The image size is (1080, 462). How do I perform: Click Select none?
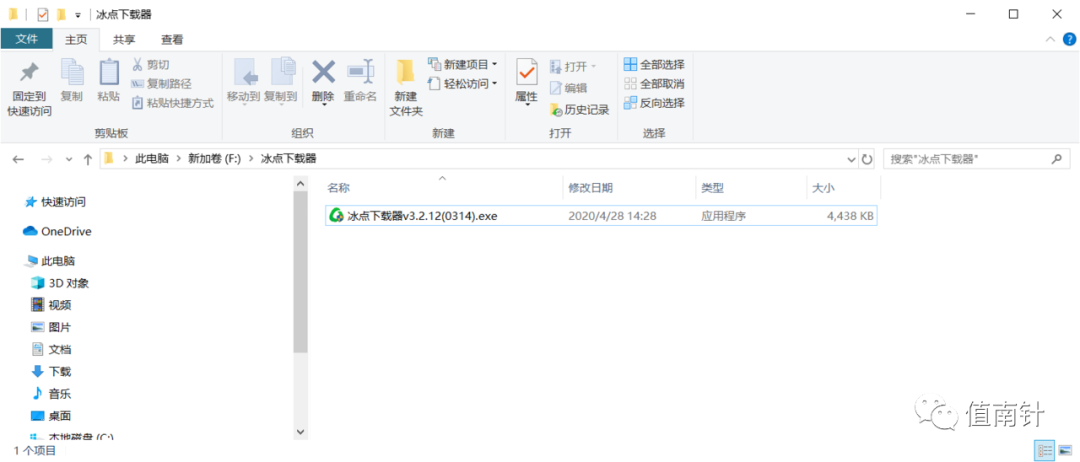click(x=654, y=84)
